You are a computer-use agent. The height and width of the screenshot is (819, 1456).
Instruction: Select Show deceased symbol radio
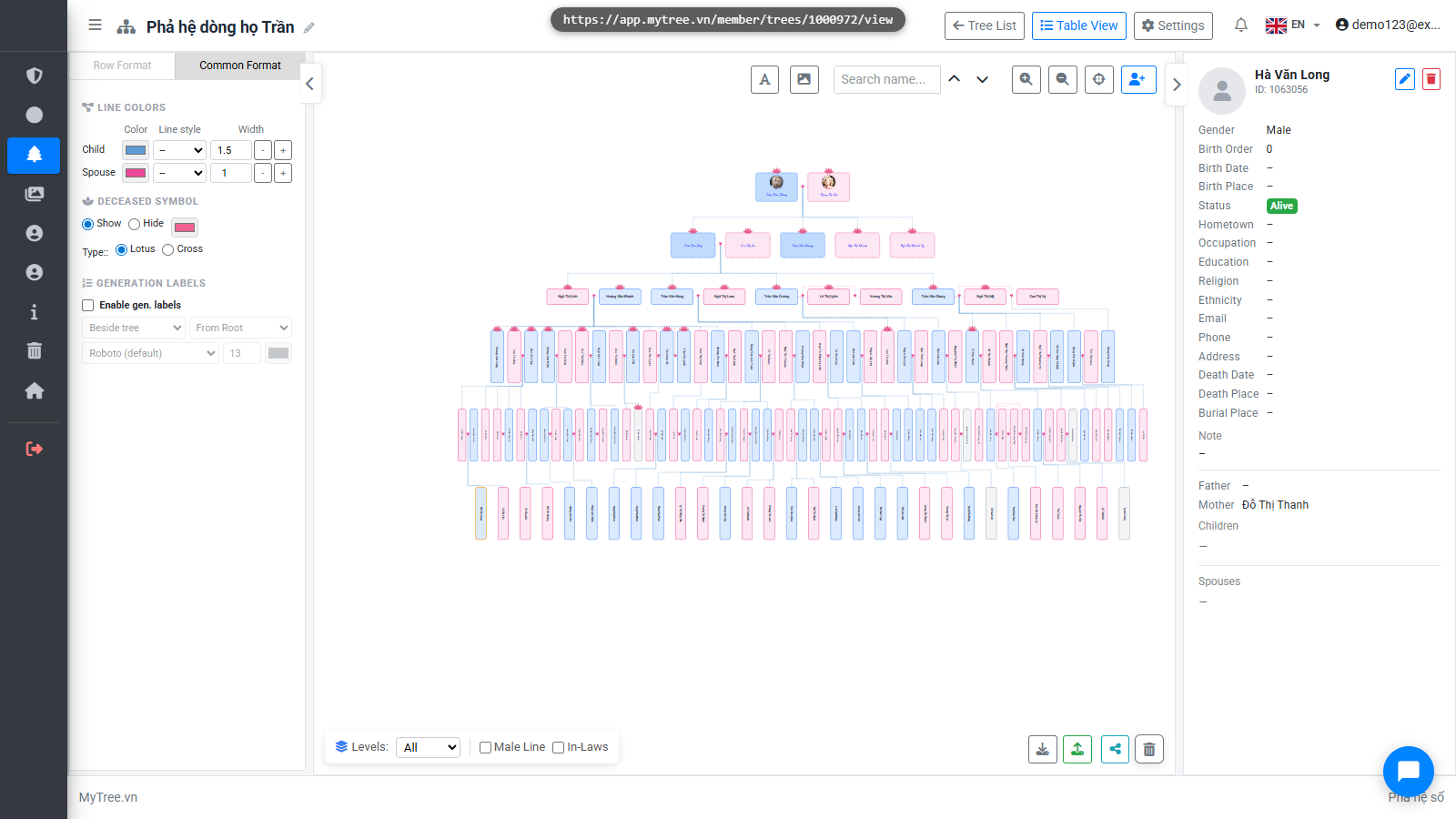[x=88, y=224]
